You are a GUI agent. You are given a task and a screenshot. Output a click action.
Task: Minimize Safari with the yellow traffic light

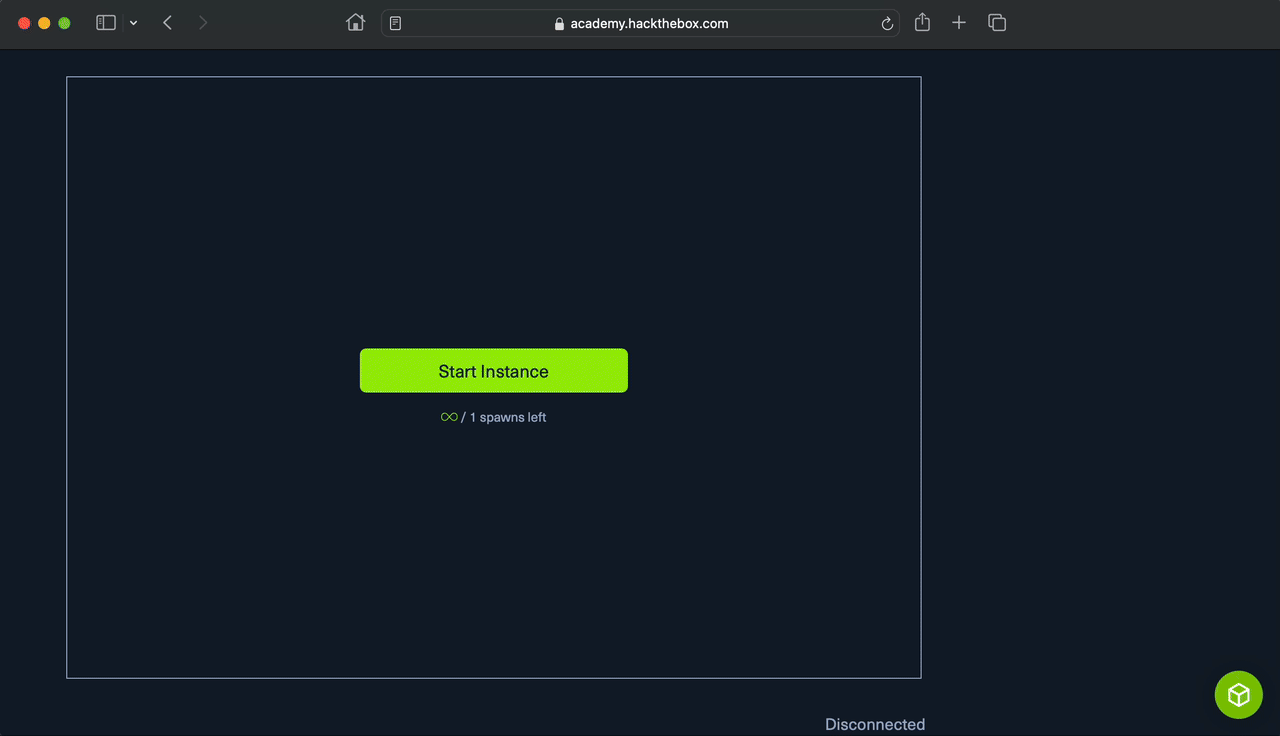[44, 22]
